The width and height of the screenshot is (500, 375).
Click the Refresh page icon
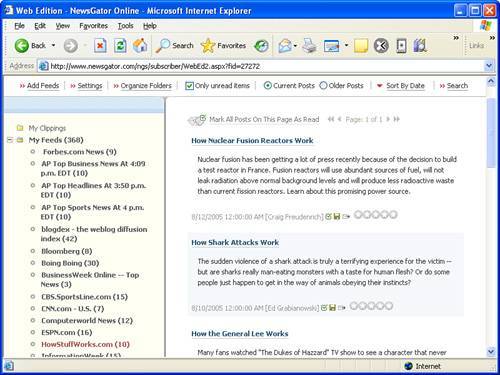click(x=120, y=46)
